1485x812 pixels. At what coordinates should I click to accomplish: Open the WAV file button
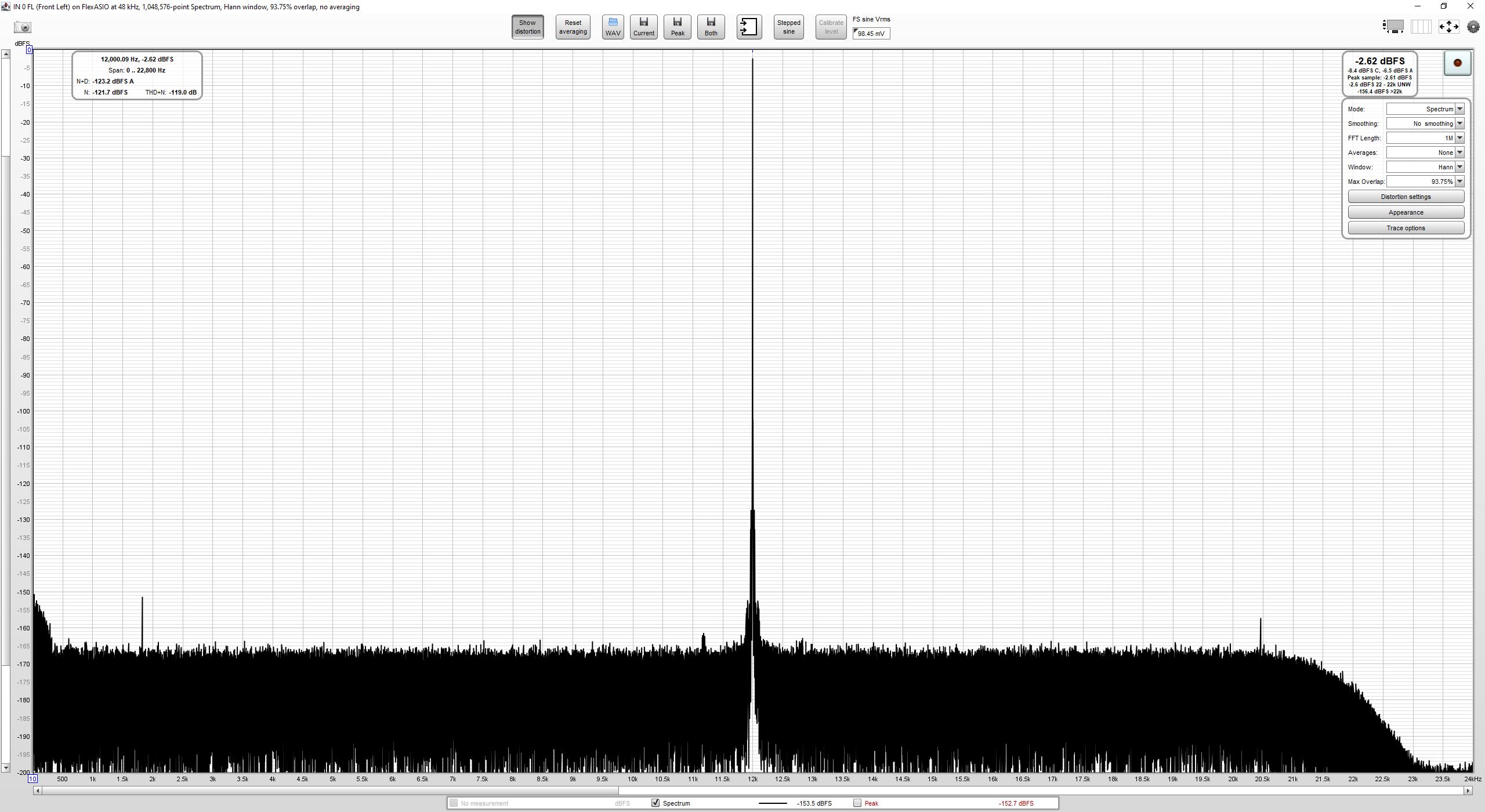coord(613,27)
